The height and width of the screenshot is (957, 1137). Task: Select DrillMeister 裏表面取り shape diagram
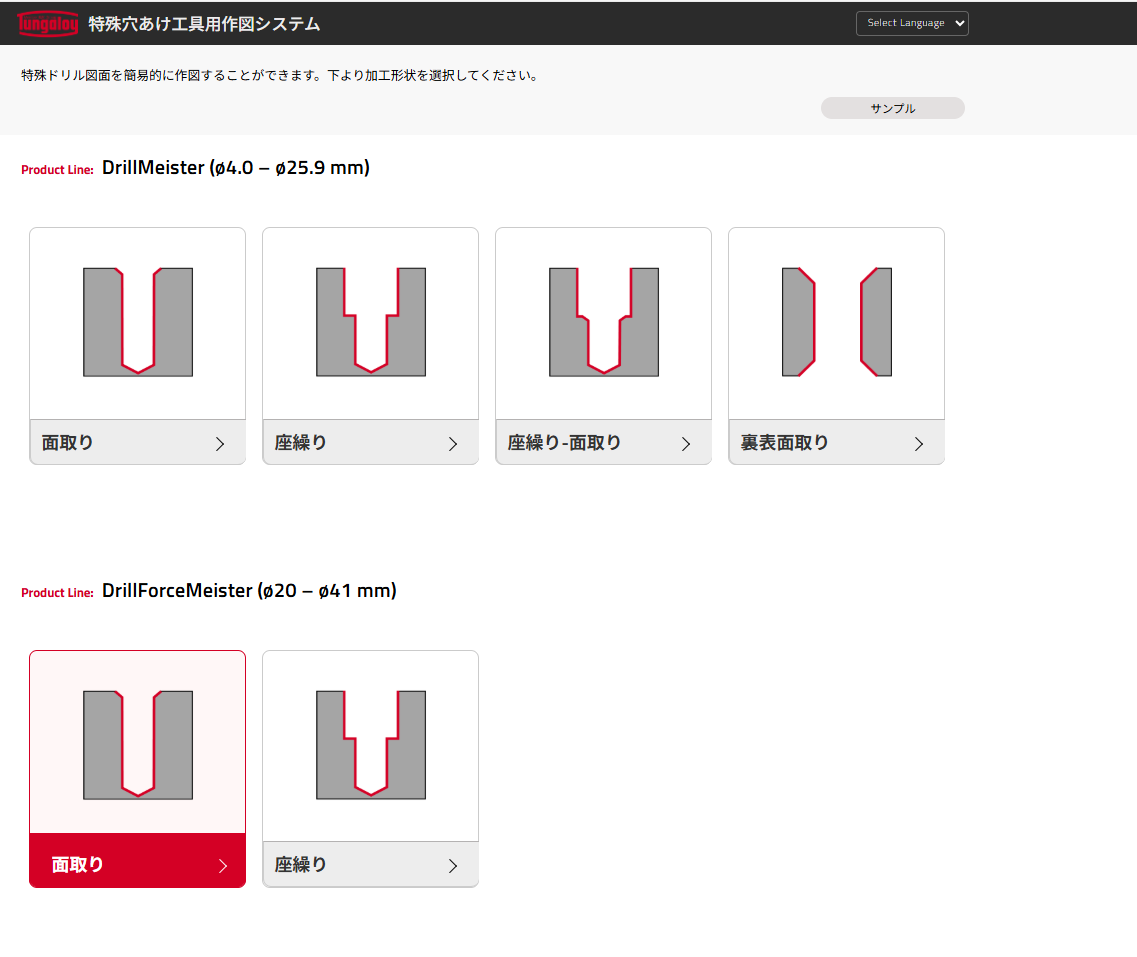click(x=837, y=321)
